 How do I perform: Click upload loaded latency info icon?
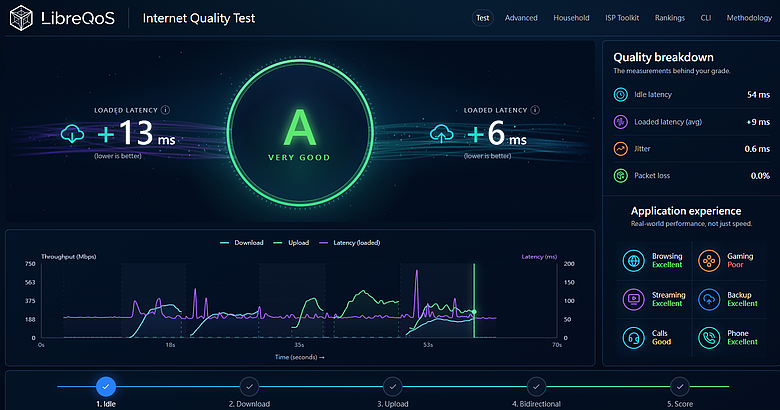tap(535, 110)
